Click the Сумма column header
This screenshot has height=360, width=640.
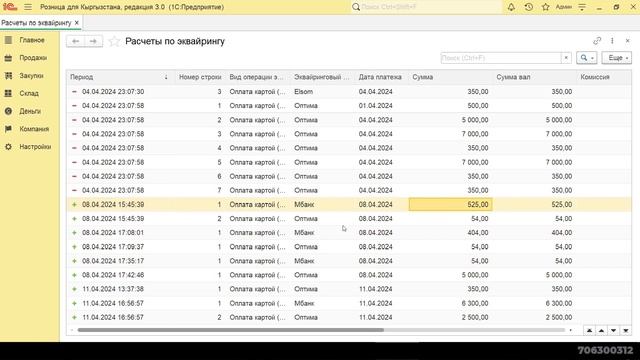[450, 77]
